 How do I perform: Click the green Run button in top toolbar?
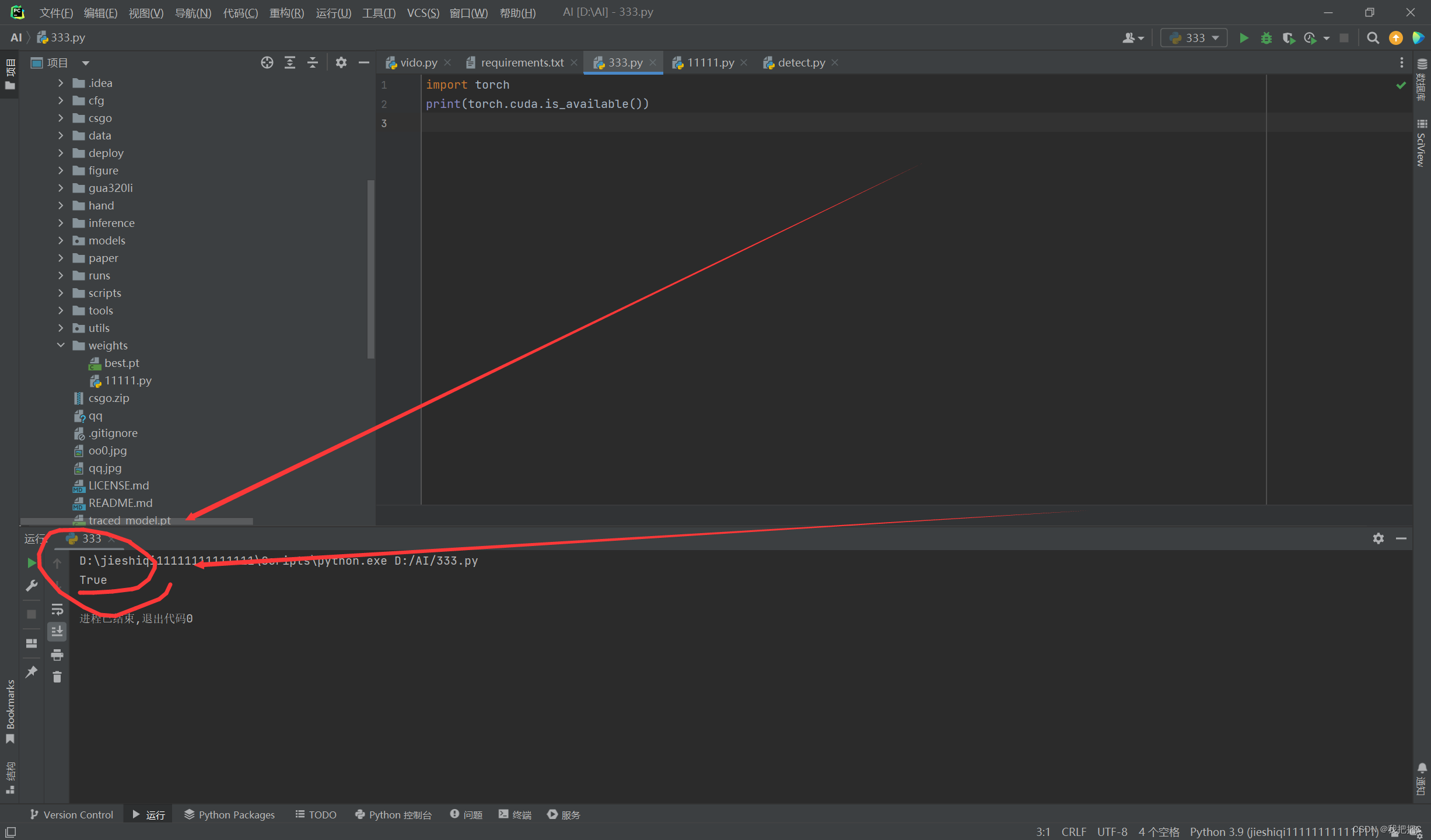click(1244, 38)
